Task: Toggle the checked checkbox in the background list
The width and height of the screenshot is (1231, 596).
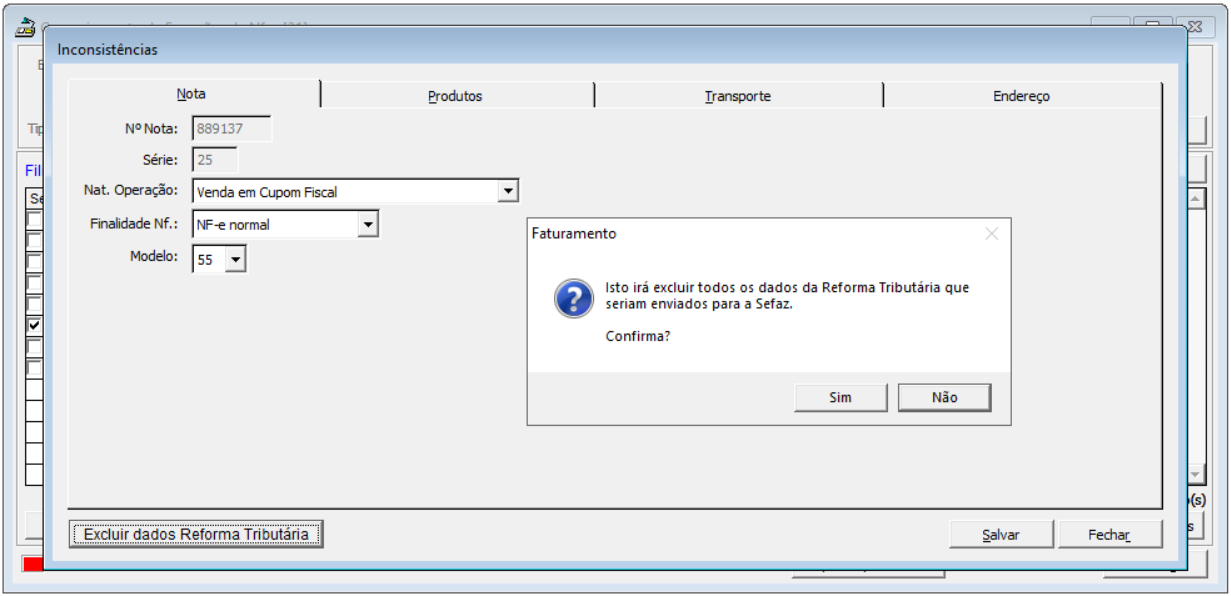Action: pos(34,325)
